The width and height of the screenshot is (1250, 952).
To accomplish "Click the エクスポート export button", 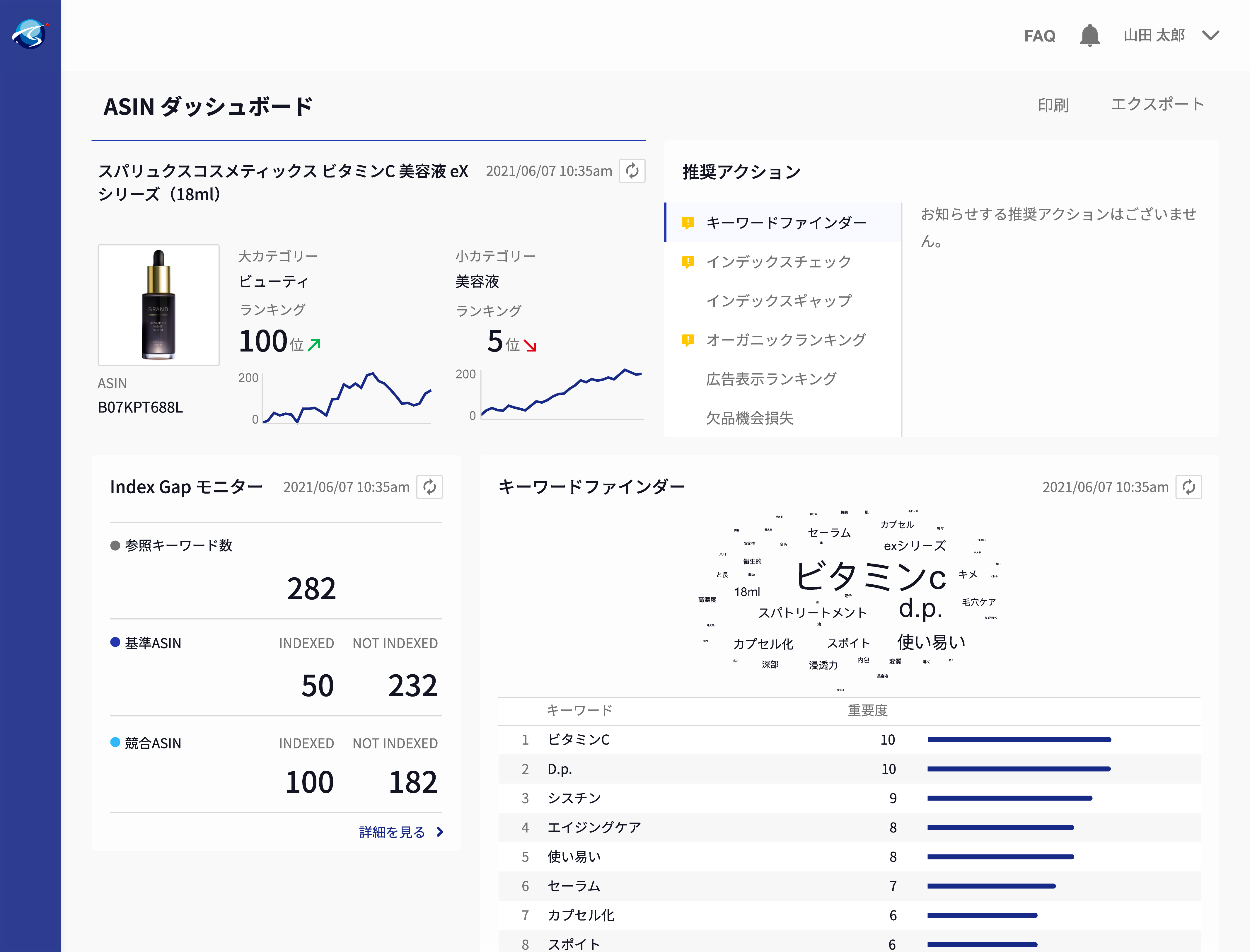I will click(x=1157, y=104).
